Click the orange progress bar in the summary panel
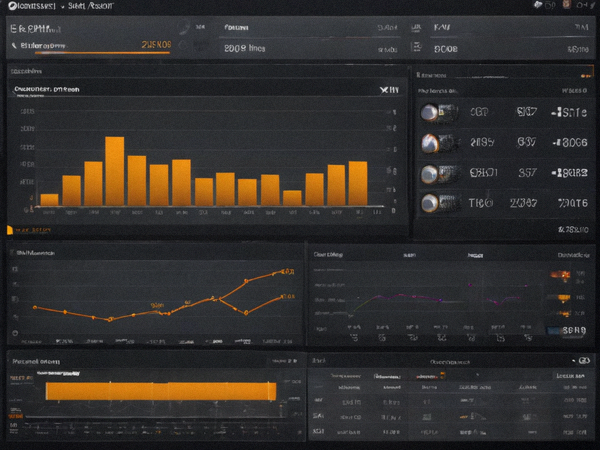Screen dimensions: 600x450 click(102, 53)
